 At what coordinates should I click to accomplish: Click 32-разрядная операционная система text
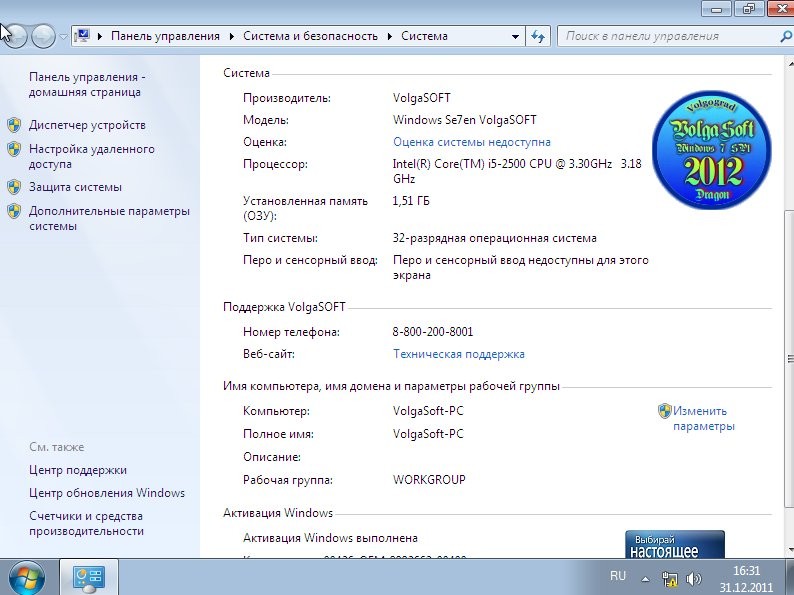tap(495, 239)
